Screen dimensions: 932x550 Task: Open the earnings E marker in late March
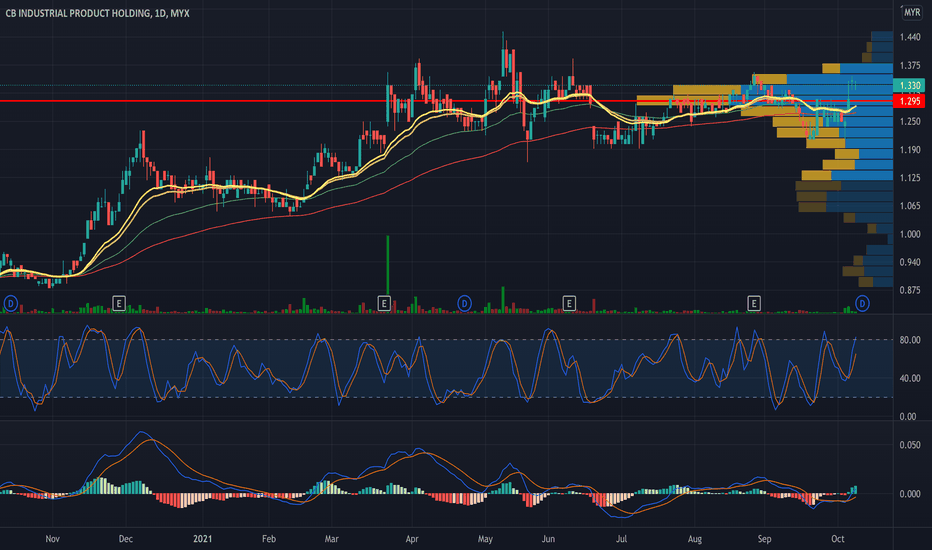(384, 304)
